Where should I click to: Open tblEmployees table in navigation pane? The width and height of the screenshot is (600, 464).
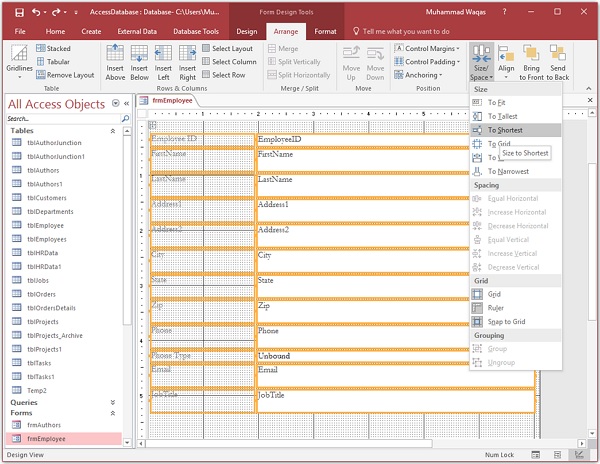click(x=46, y=239)
